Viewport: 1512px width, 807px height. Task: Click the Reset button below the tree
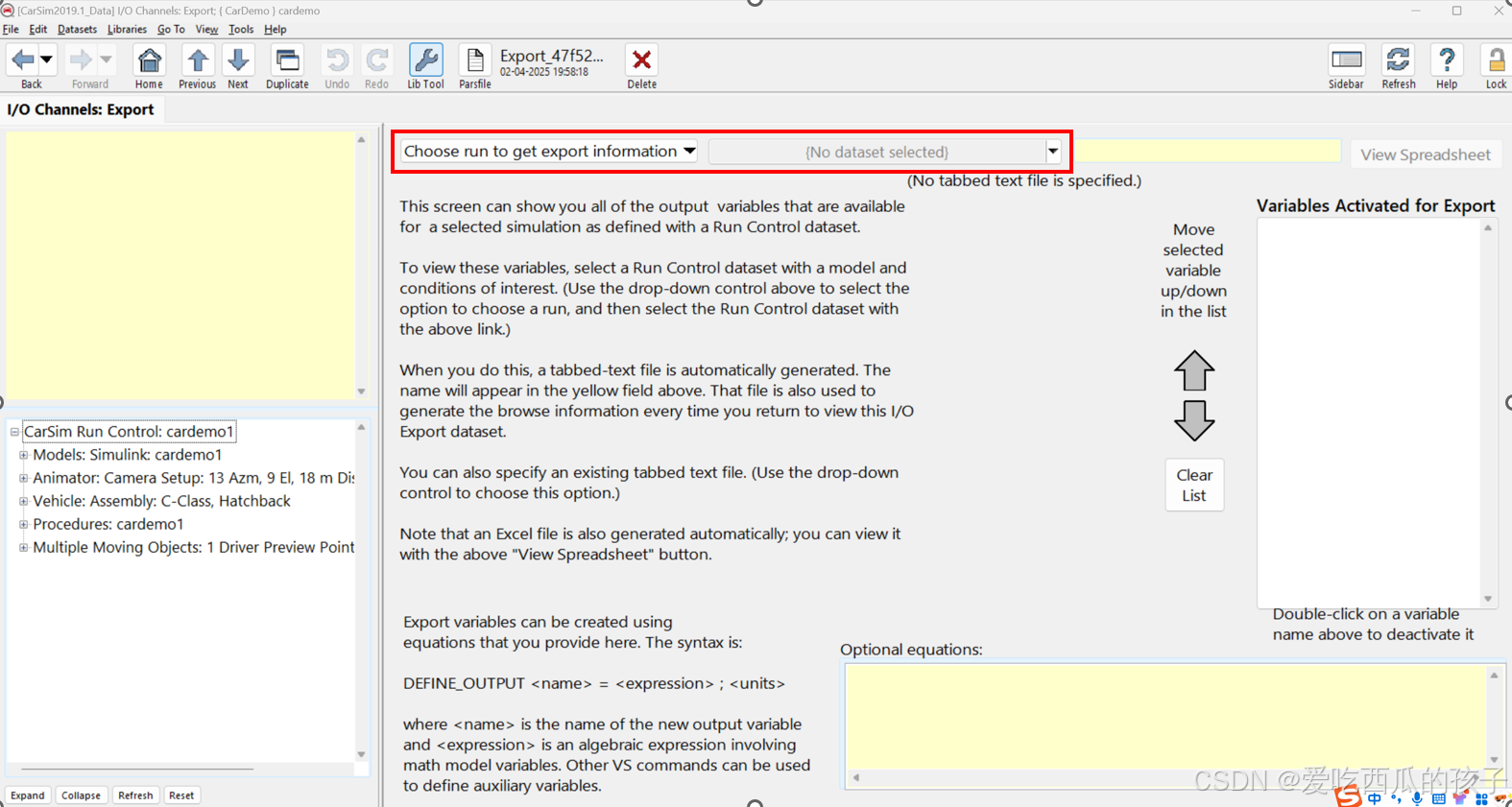tap(181, 795)
